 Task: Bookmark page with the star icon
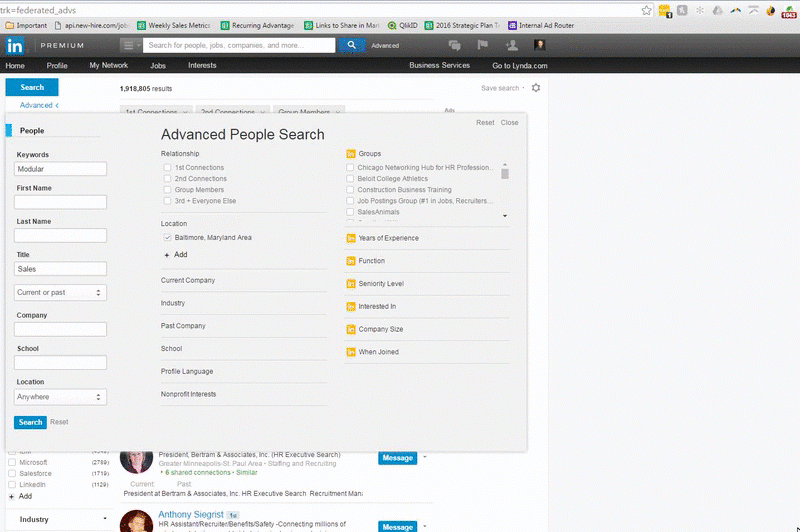pos(646,11)
